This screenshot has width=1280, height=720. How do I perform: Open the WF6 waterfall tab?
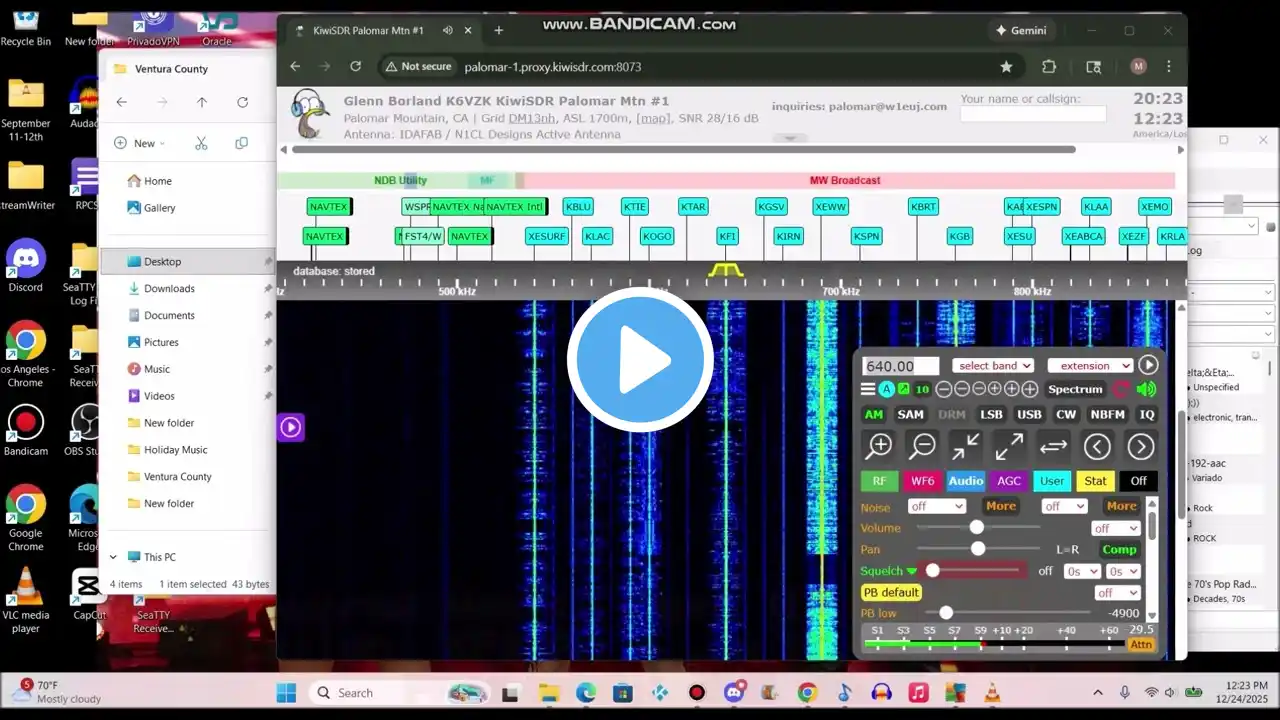click(x=922, y=481)
